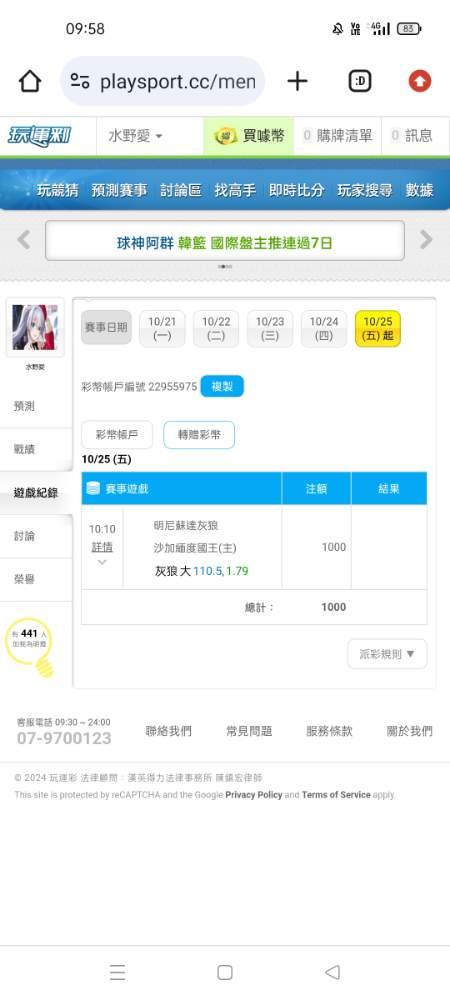450x1000 pixels.
Task: Click the 玩運彩 site logo
Action: [x=40, y=136]
